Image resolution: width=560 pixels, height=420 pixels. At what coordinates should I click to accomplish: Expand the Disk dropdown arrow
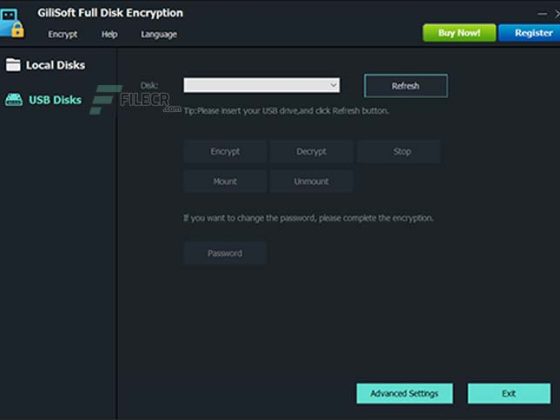(x=333, y=85)
